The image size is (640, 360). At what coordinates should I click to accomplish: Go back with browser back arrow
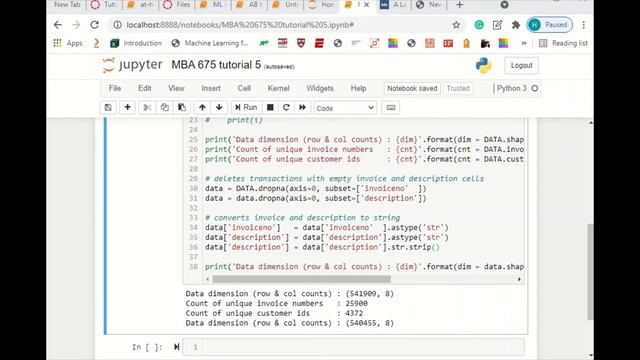coord(58,25)
